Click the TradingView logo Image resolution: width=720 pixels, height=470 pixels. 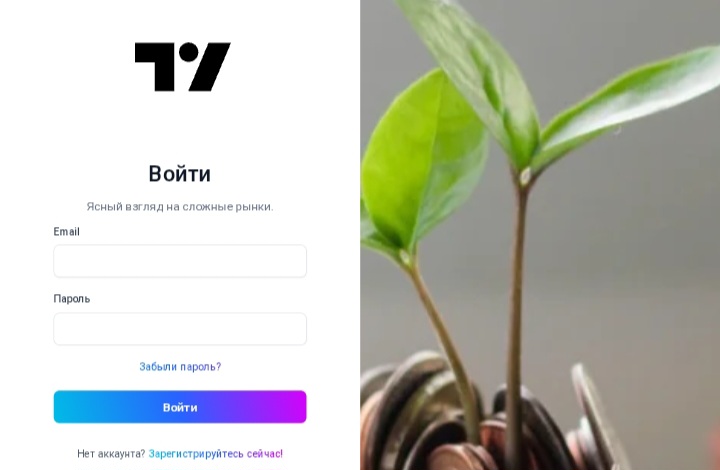(x=182, y=67)
